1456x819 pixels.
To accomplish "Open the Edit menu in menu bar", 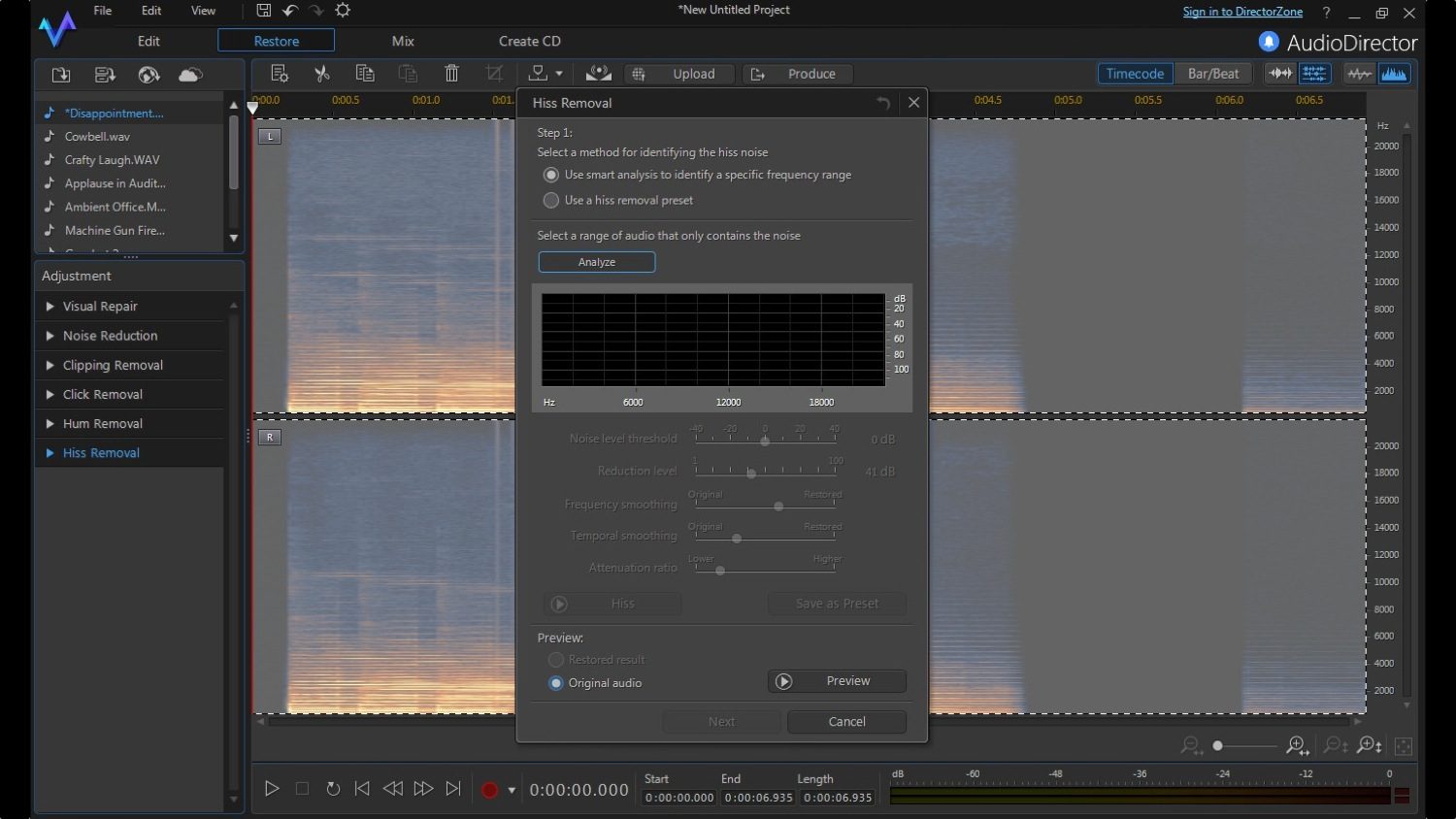I will tap(151, 11).
